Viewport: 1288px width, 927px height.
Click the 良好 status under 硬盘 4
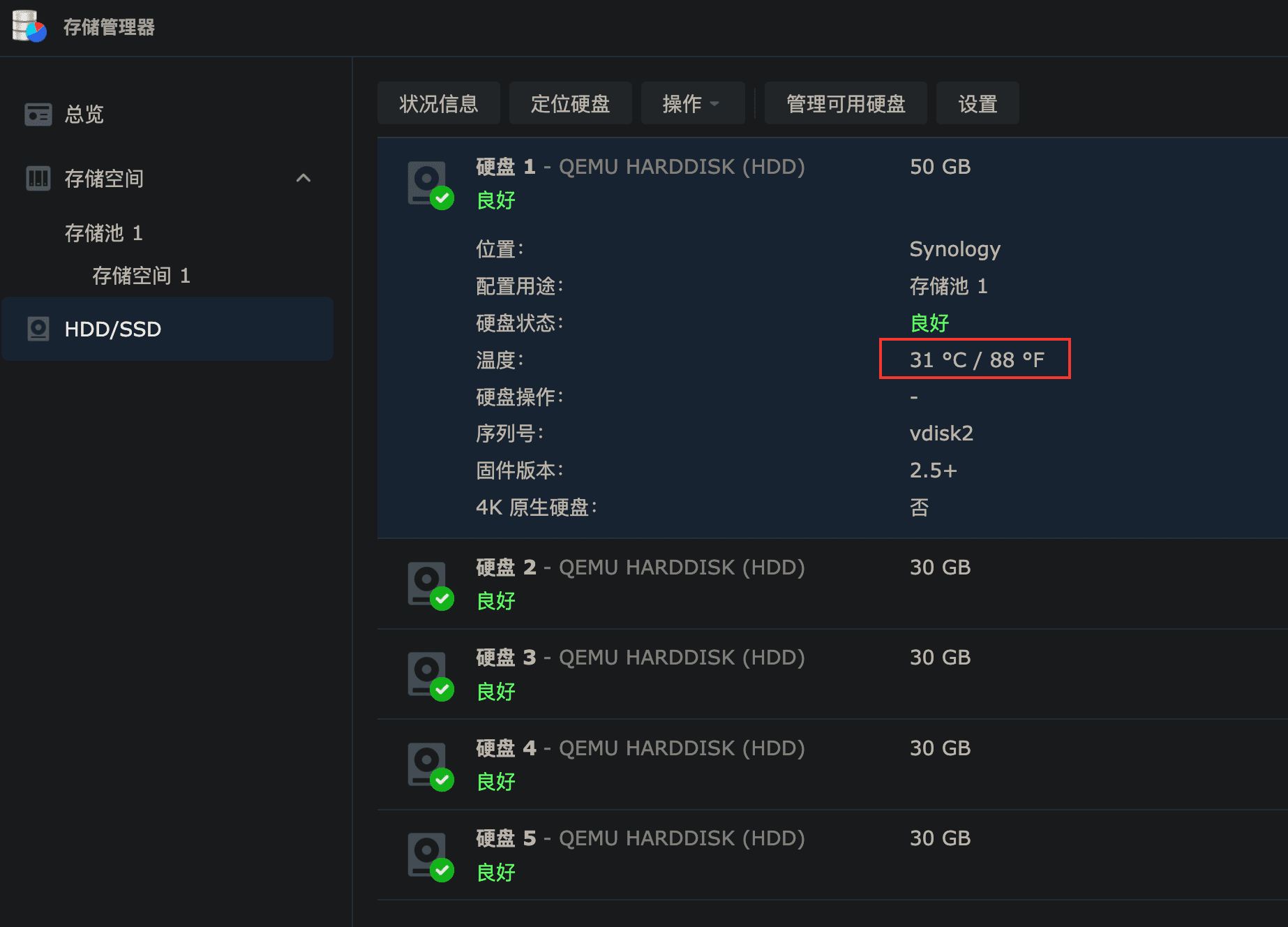(495, 782)
